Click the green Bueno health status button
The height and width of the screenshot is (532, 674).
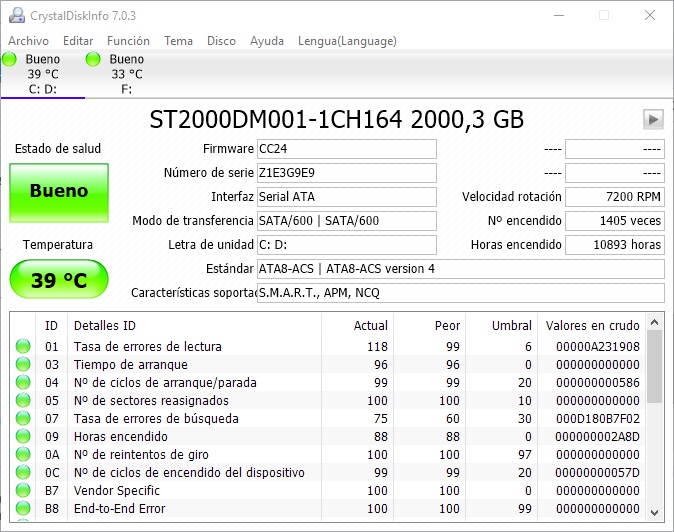tap(58, 192)
